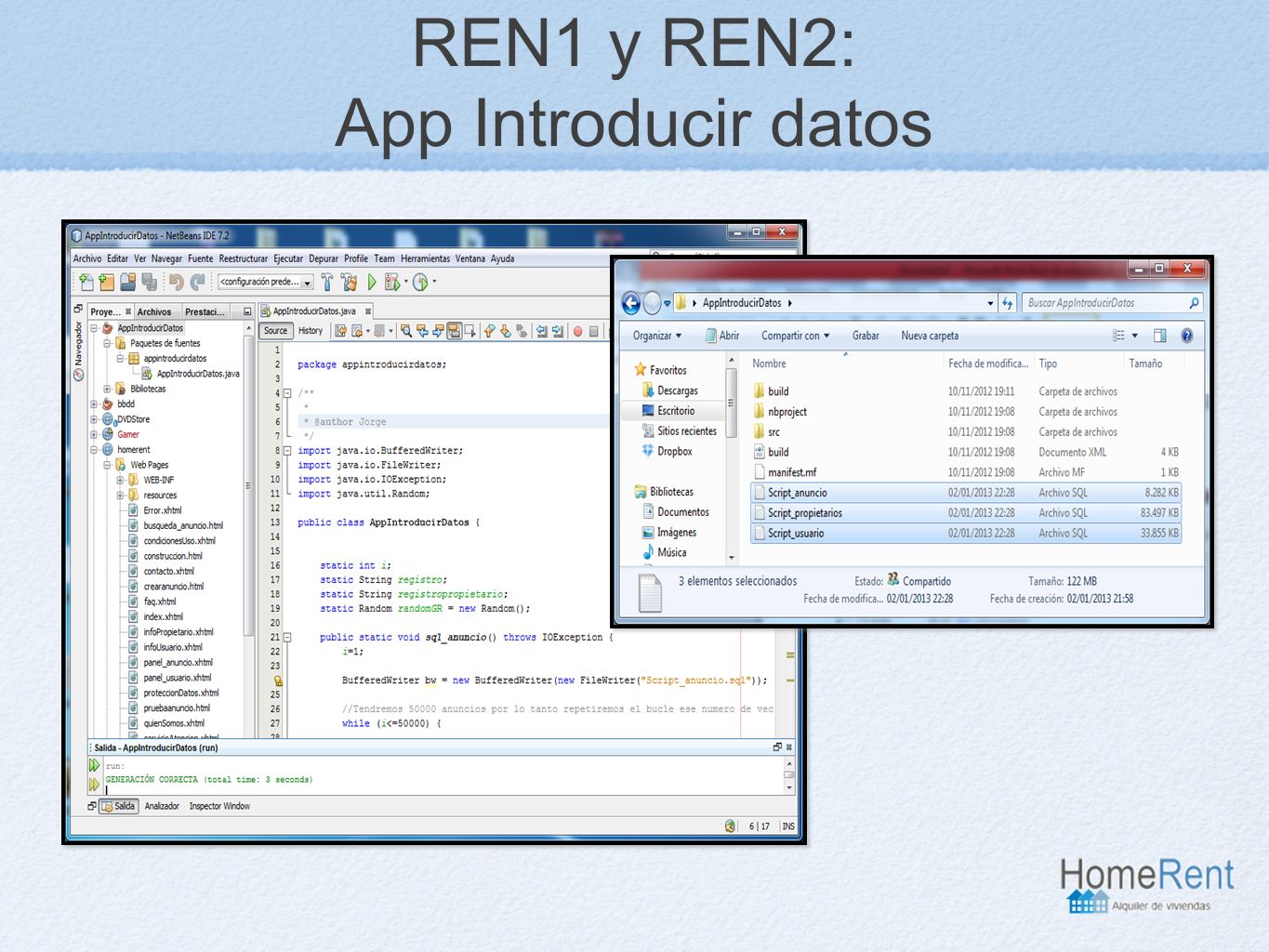
Task: Click the Profile Project clock icon
Action: (420, 282)
